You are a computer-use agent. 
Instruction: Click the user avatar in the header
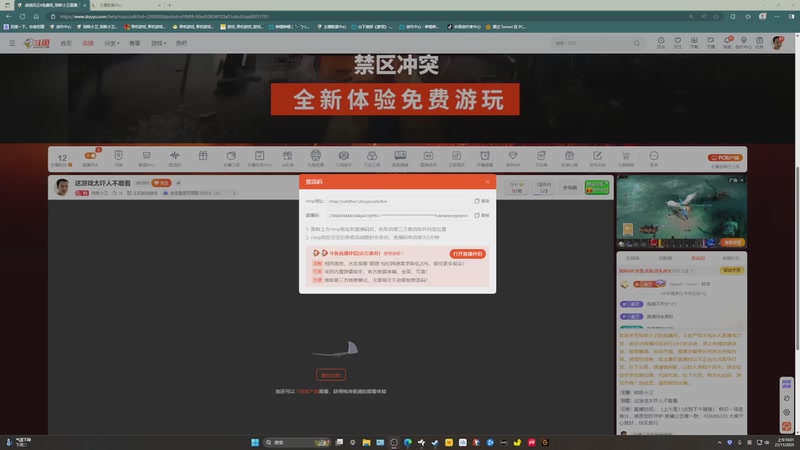pos(778,43)
